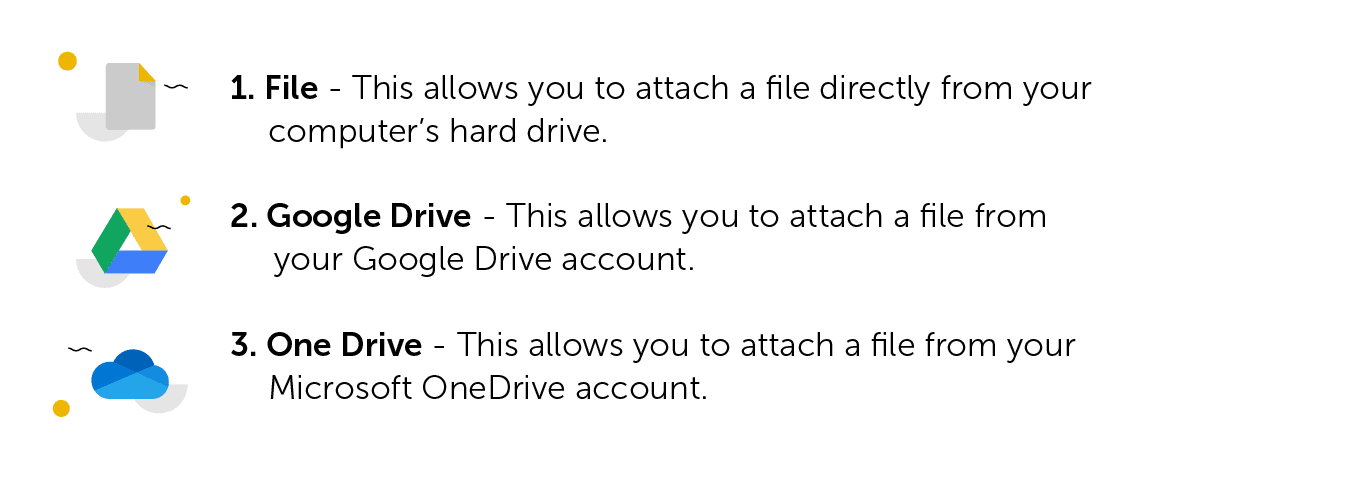The width and height of the screenshot is (1361, 483).
Task: Click the yellow folded corner of file icon
Action: (147, 72)
